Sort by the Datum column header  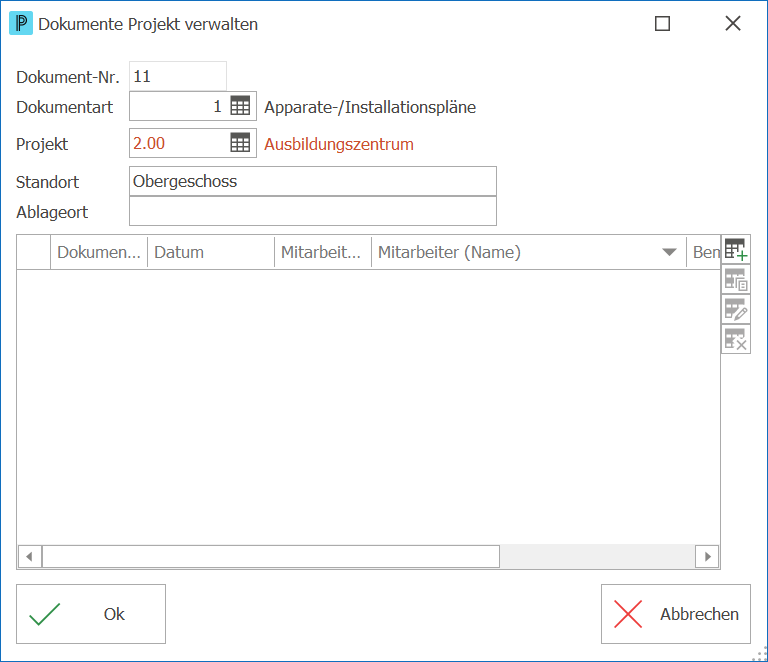click(x=211, y=252)
